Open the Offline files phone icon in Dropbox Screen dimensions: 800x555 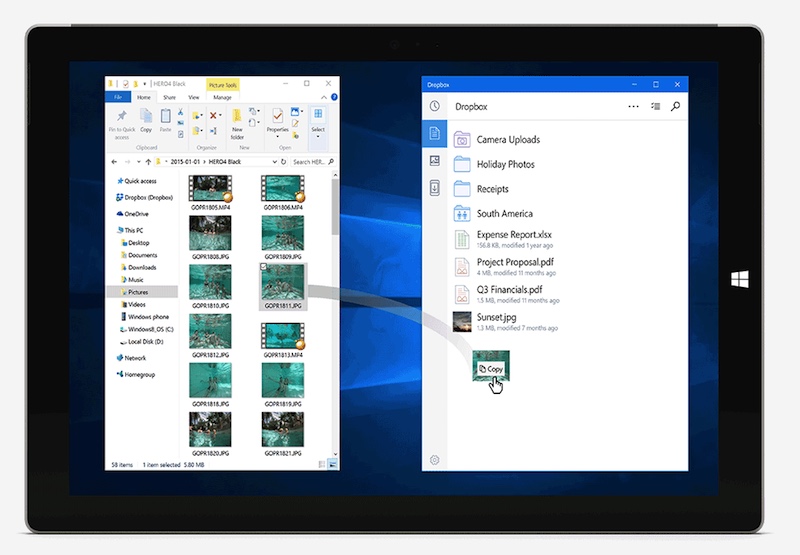point(435,188)
